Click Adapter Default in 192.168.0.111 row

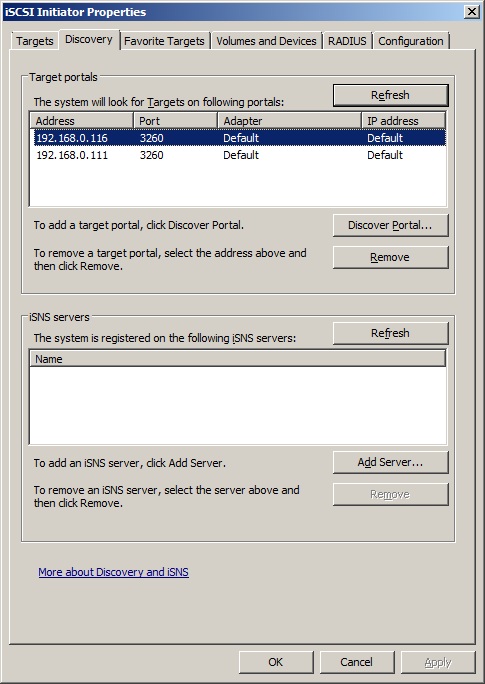click(241, 155)
